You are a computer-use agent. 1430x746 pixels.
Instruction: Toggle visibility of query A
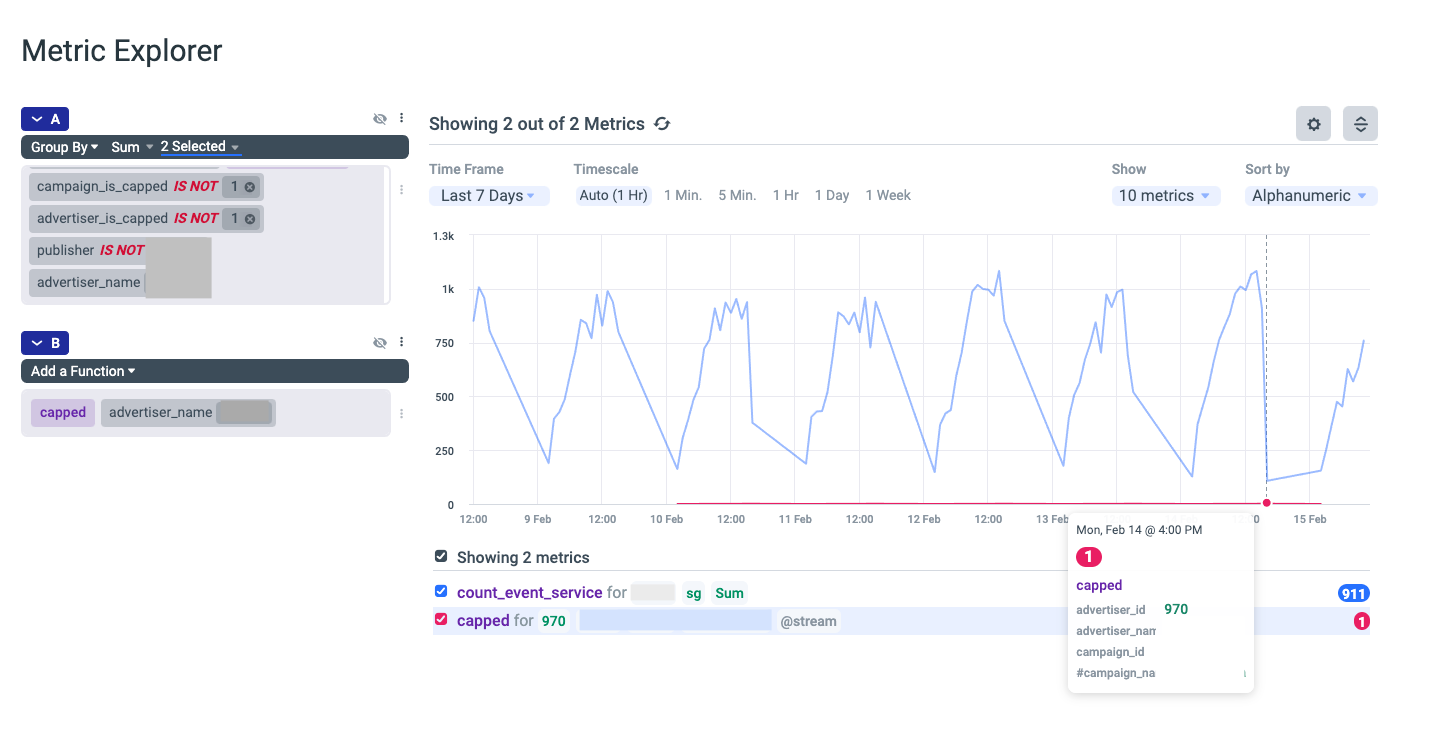(x=380, y=119)
